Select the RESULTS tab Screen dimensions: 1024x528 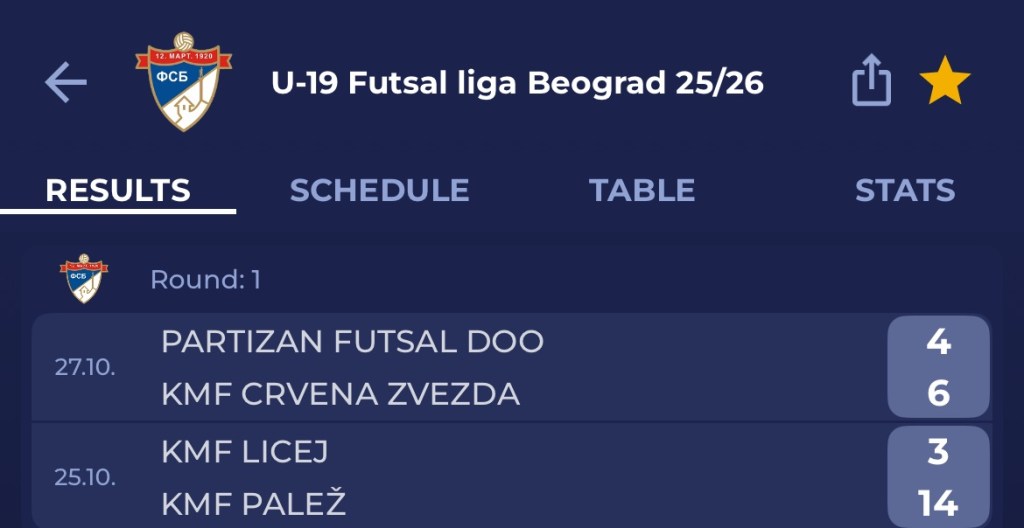click(x=118, y=190)
